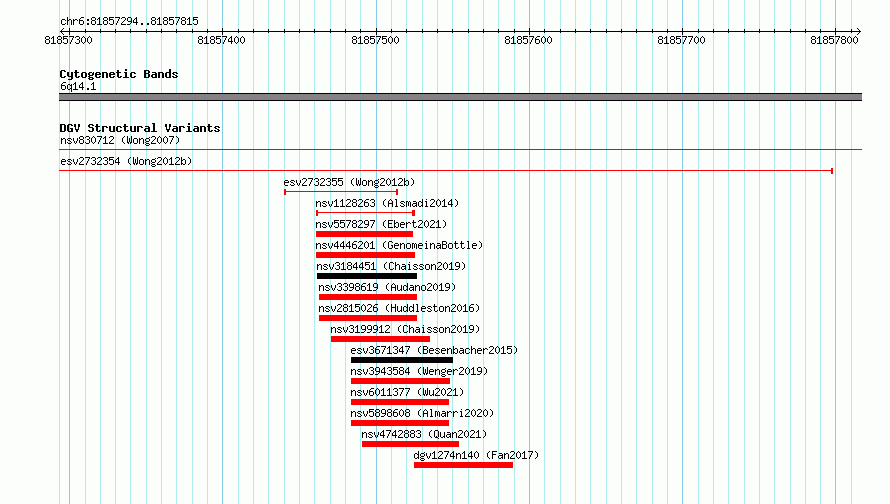The width and height of the screenshot is (890, 504).
Task: Open the esv2732354 (Wong2012b) variant label
Action: [x=126, y=161]
